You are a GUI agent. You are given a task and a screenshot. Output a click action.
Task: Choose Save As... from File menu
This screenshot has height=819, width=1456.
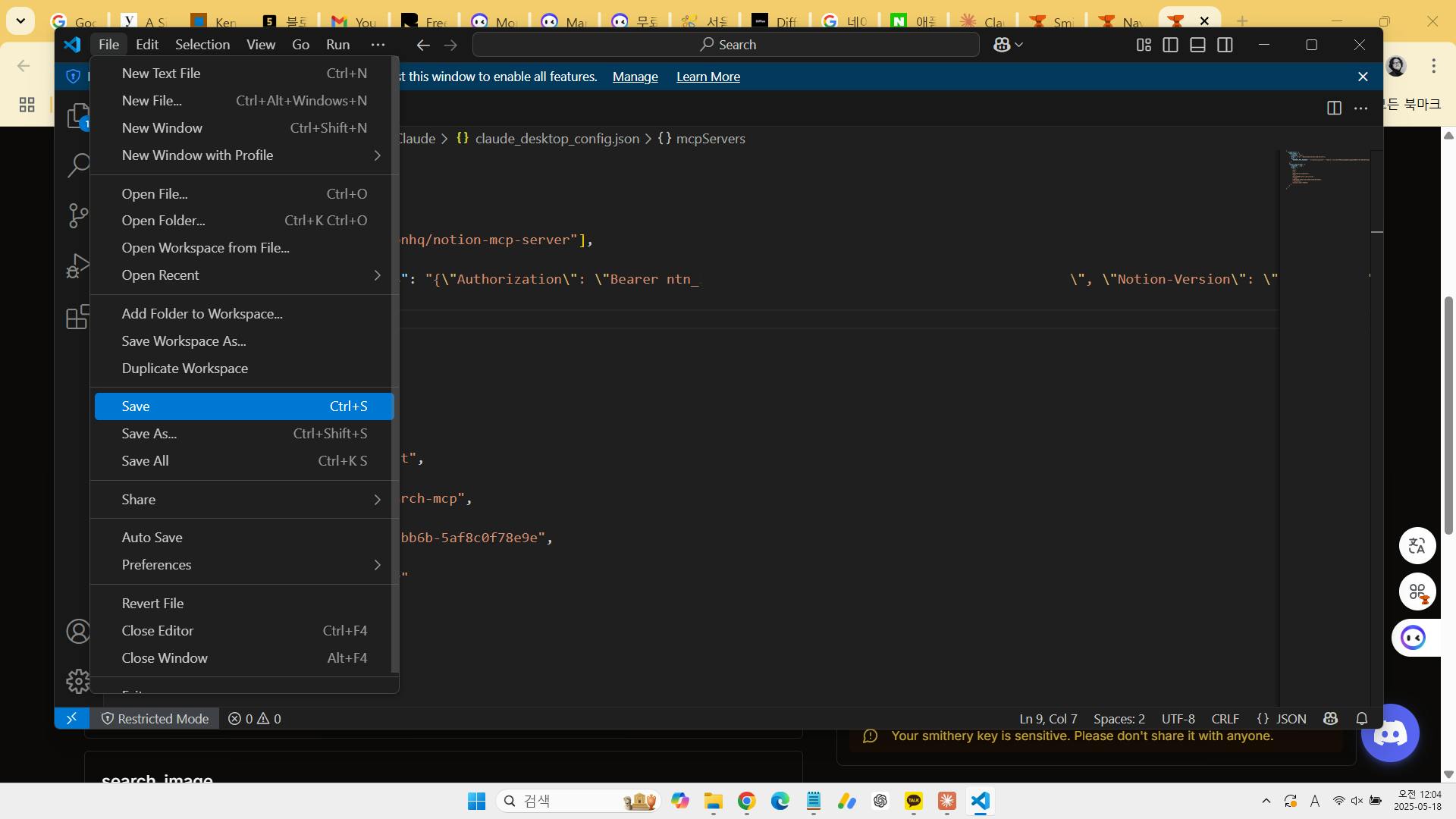coord(149,433)
